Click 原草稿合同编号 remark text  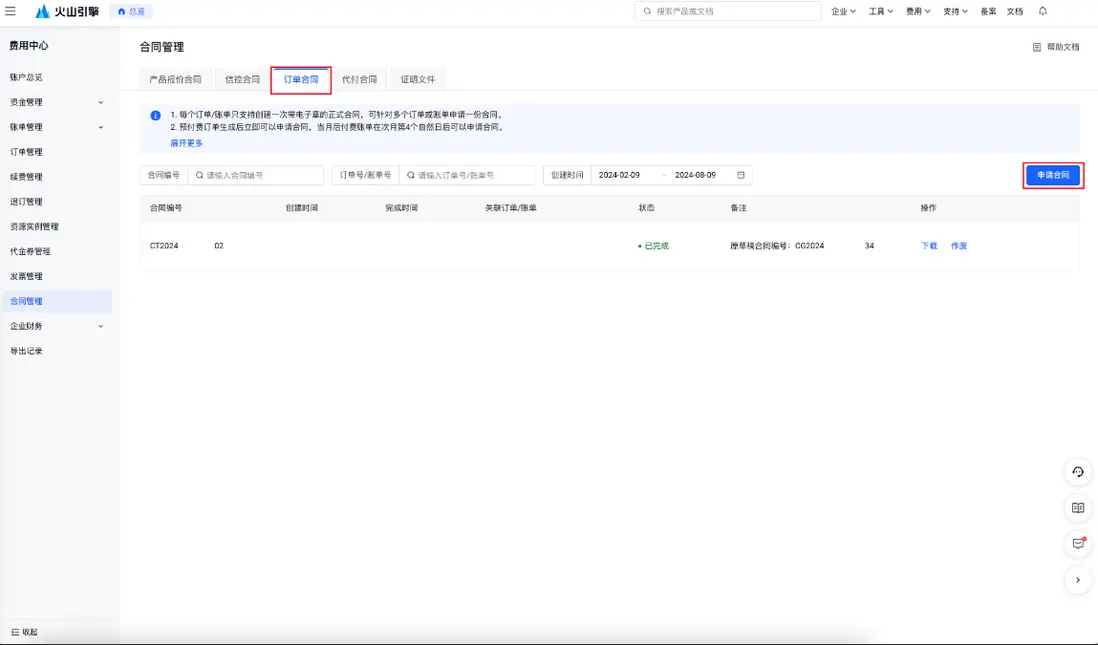coord(802,246)
